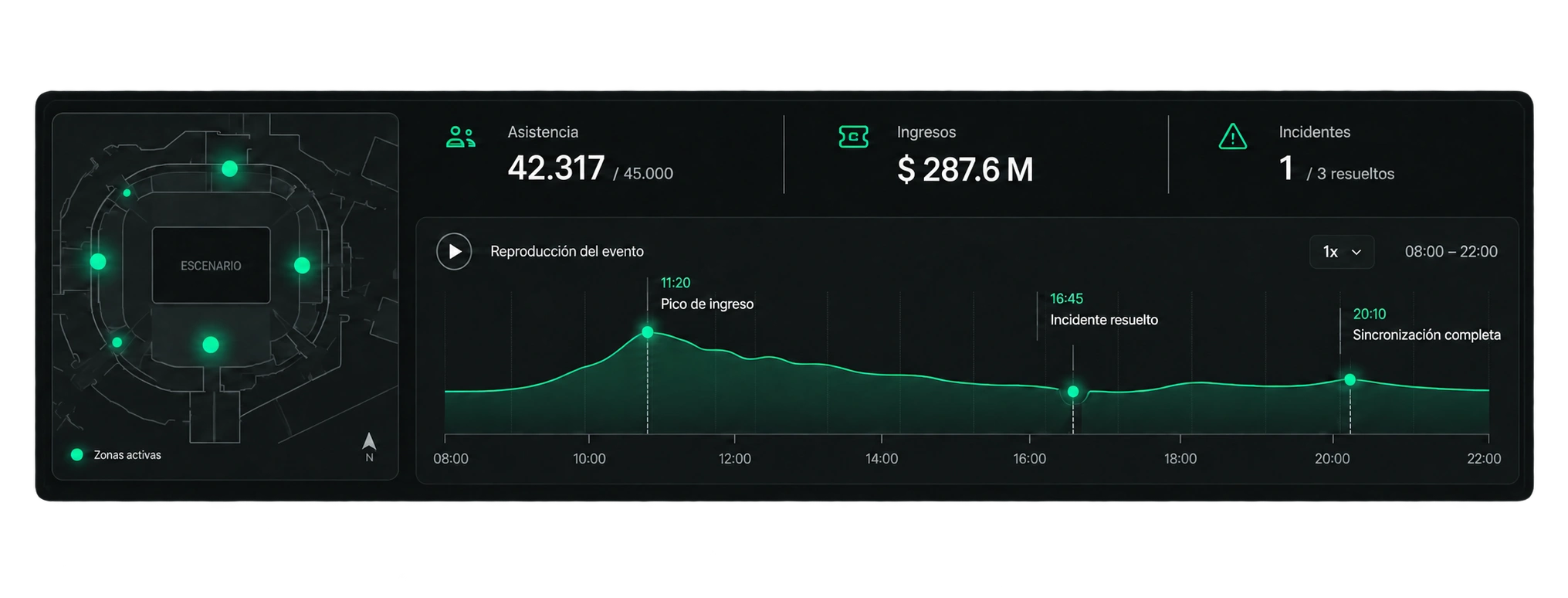The width and height of the screenshot is (1568, 598).
Task: Select the active zone east of the stage
Action: 302,265
